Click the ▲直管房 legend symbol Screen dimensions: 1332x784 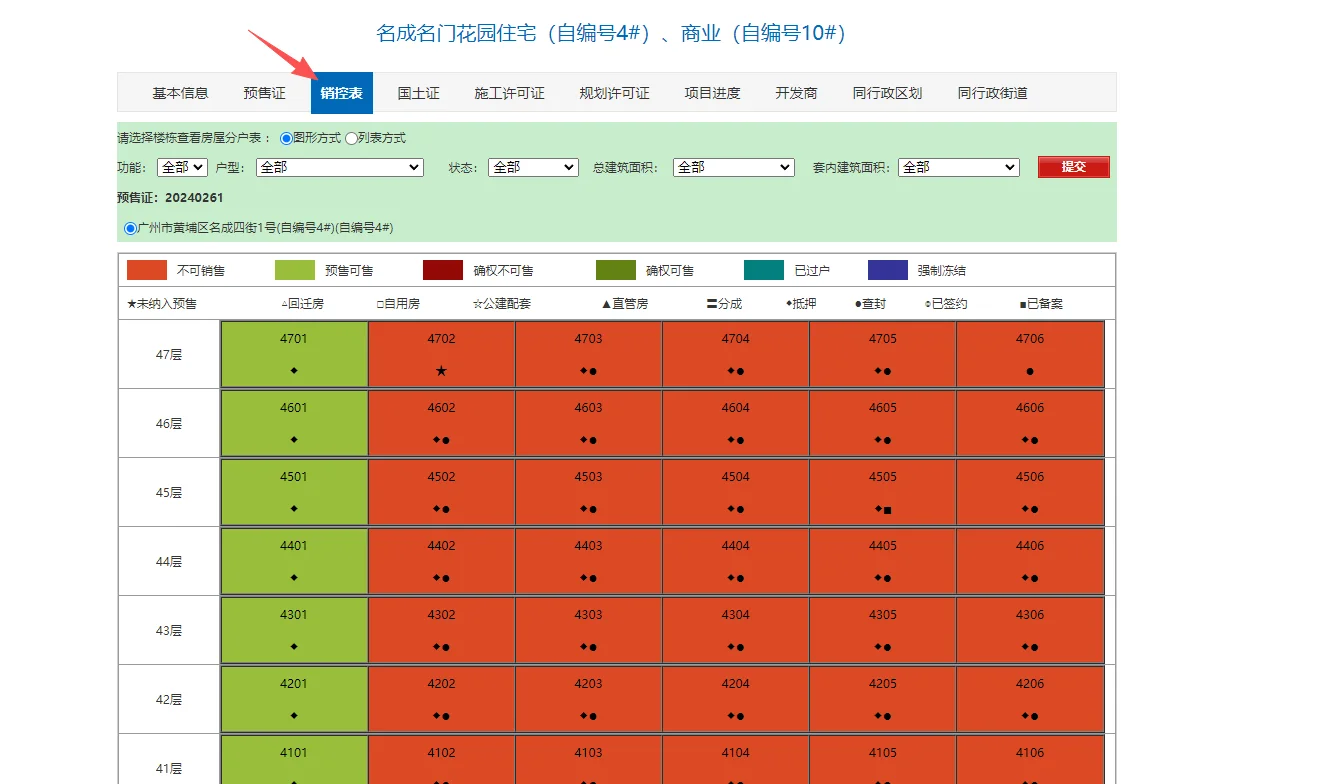pos(624,303)
